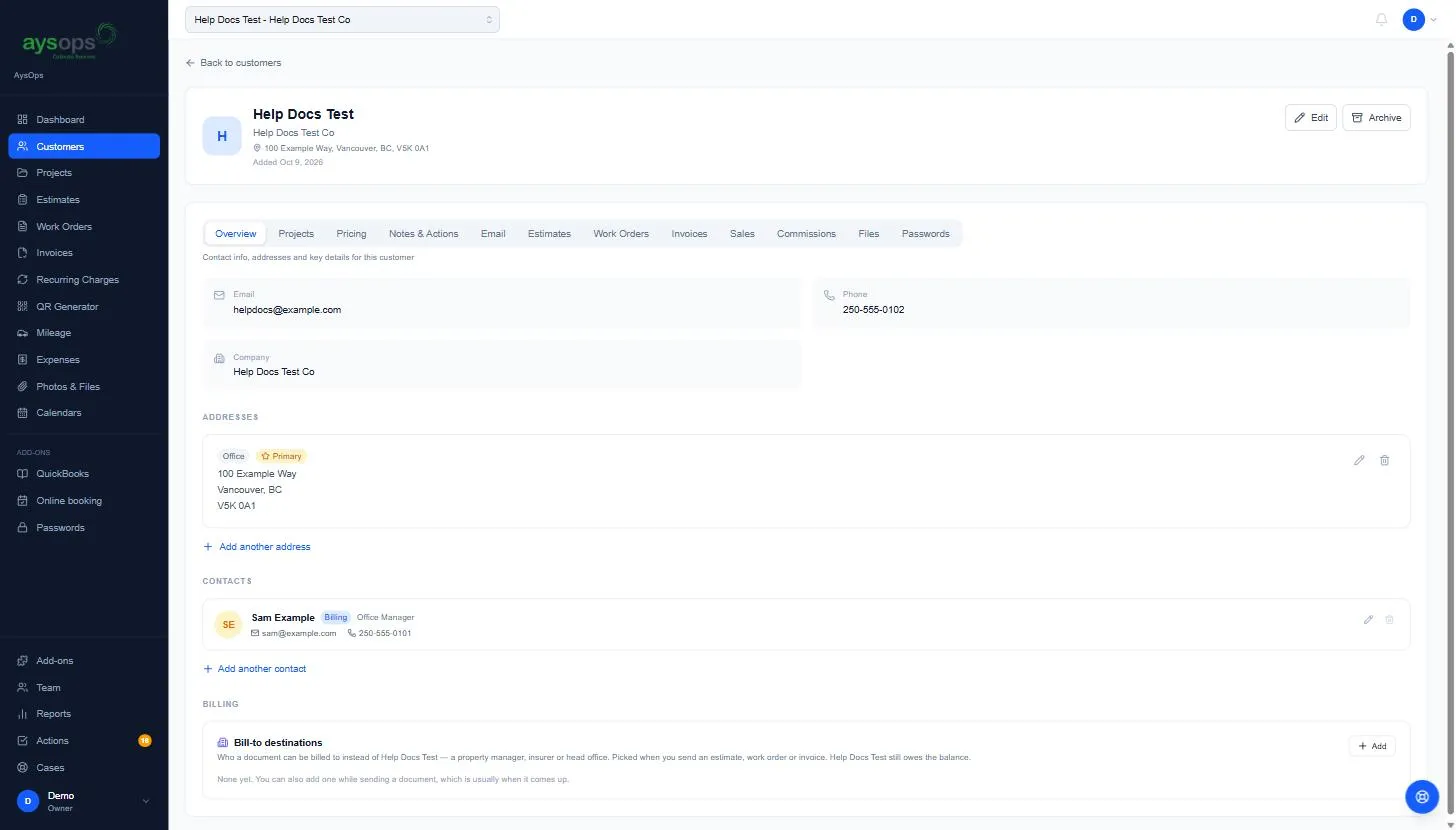
Task: Open the Actions item with badge
Action: 84,741
